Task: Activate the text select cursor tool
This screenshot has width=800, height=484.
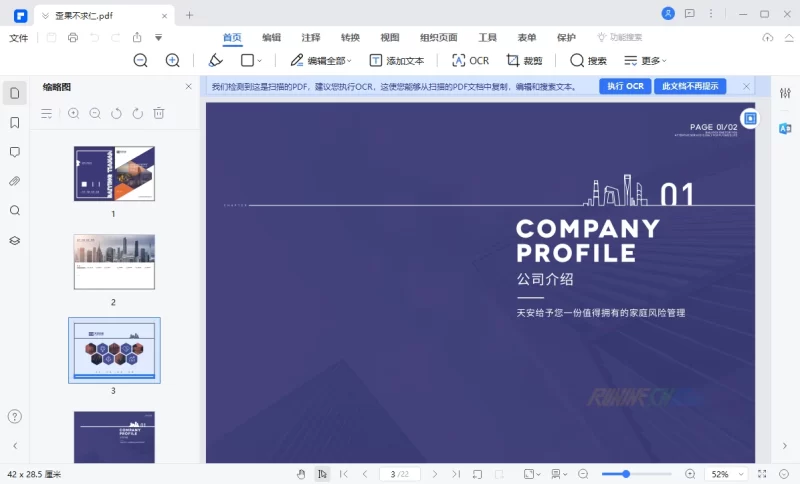Action: coord(322,474)
